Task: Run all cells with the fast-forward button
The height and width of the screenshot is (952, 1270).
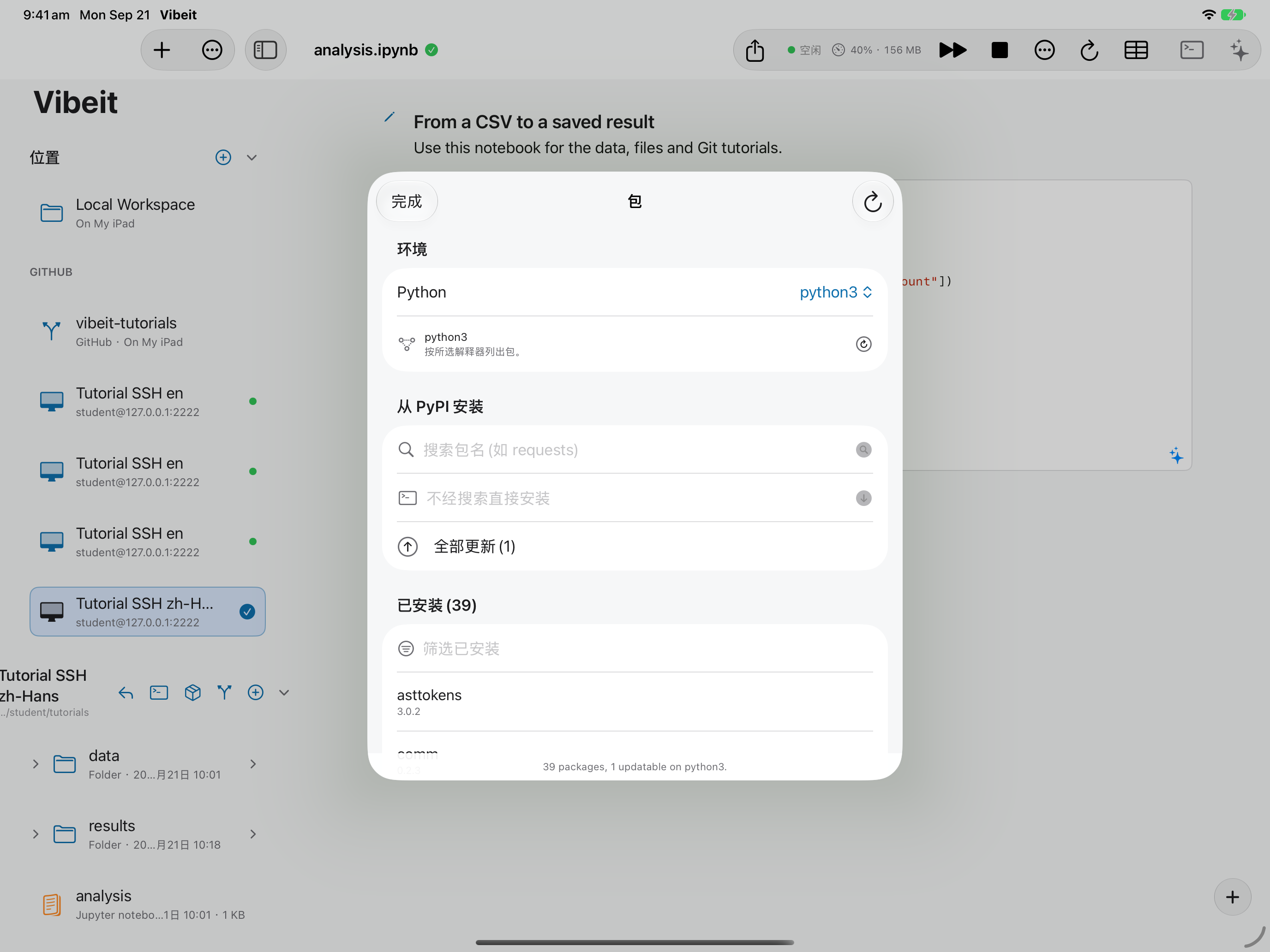Action: (x=952, y=50)
